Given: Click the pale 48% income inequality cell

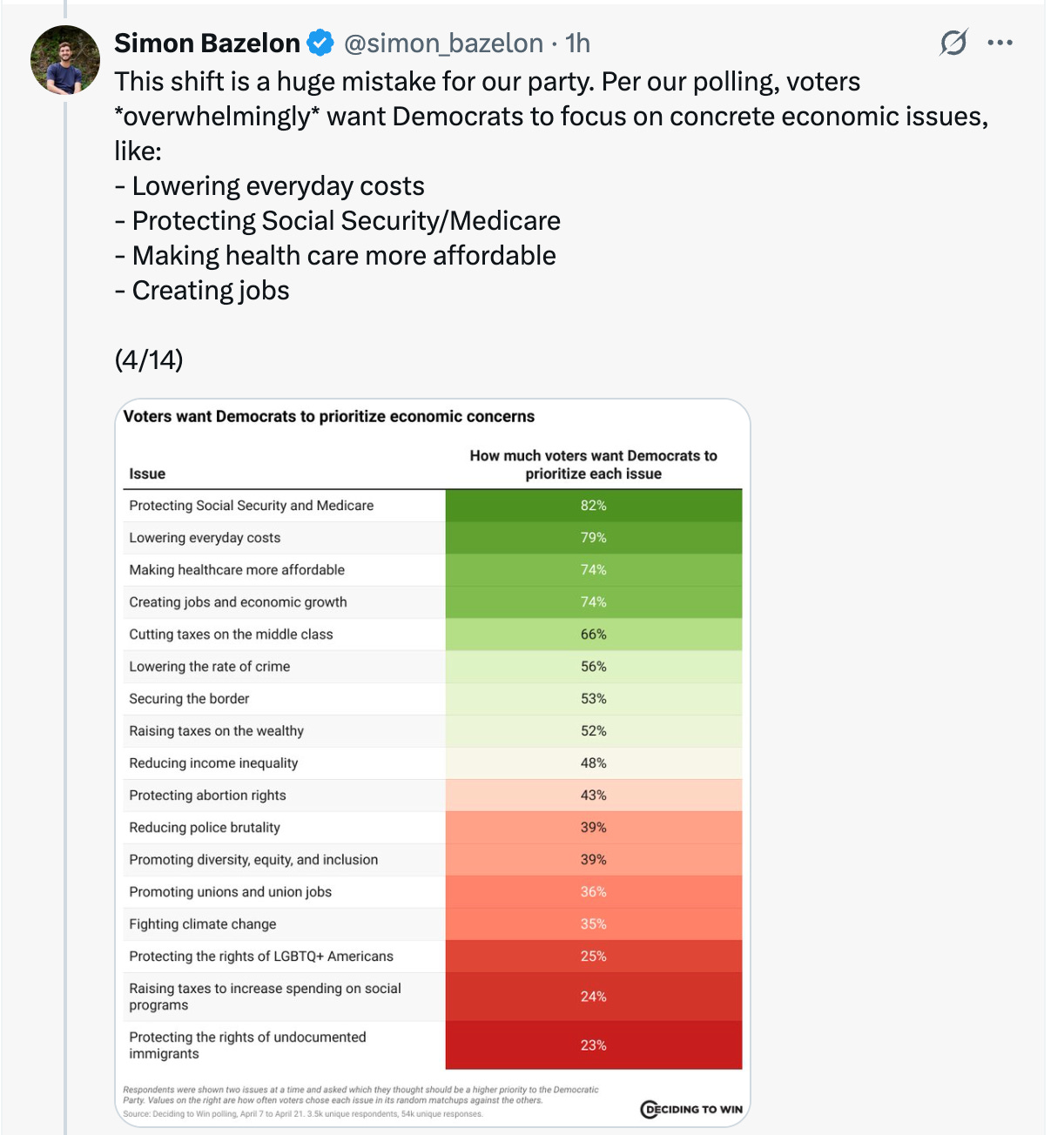Looking at the screenshot, I should (594, 763).
